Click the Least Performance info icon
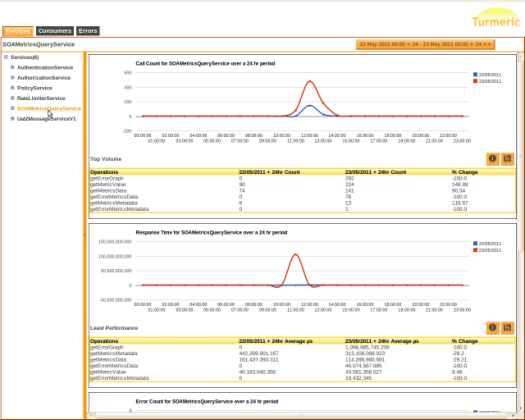This screenshot has width=525, height=420. point(492,328)
